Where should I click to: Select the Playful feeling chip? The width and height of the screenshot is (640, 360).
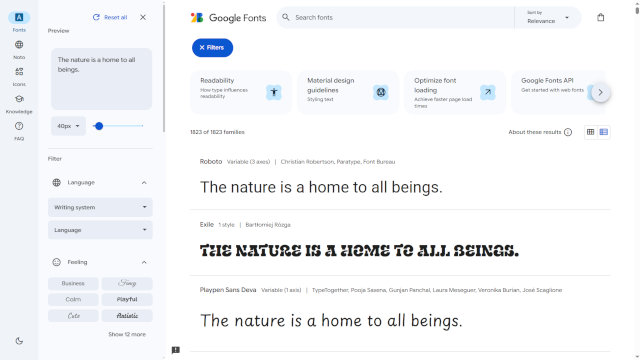[x=127, y=299]
